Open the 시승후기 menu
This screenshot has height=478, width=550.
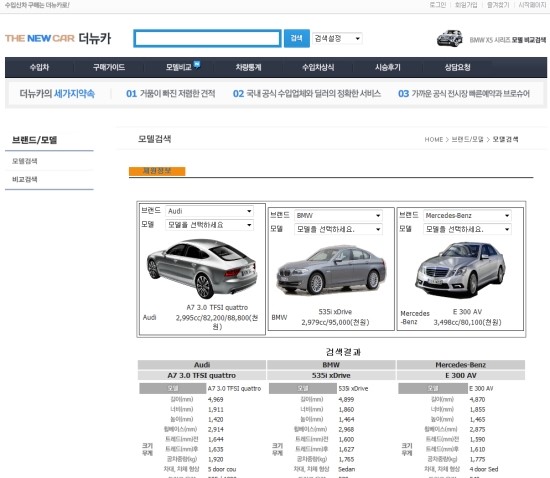click(x=388, y=67)
